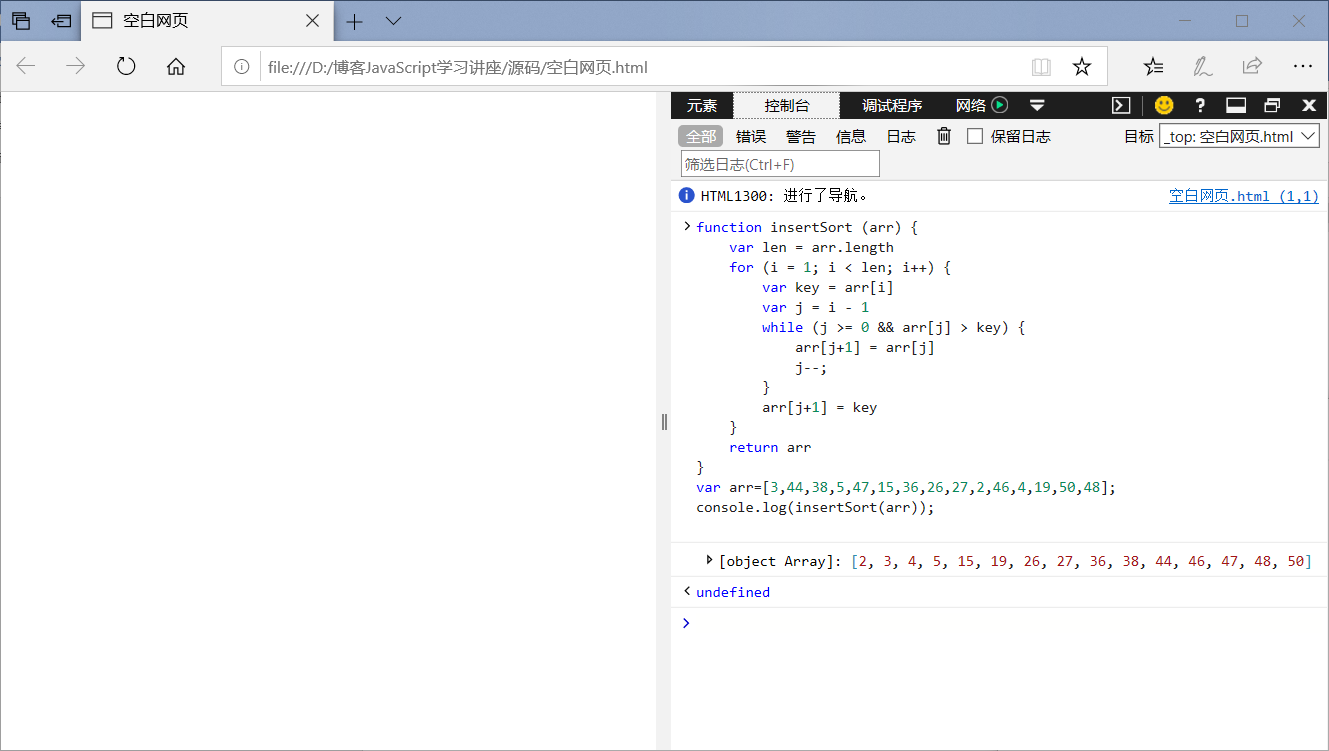Open DevTools help question mark
The image size is (1329, 751).
(x=1200, y=105)
